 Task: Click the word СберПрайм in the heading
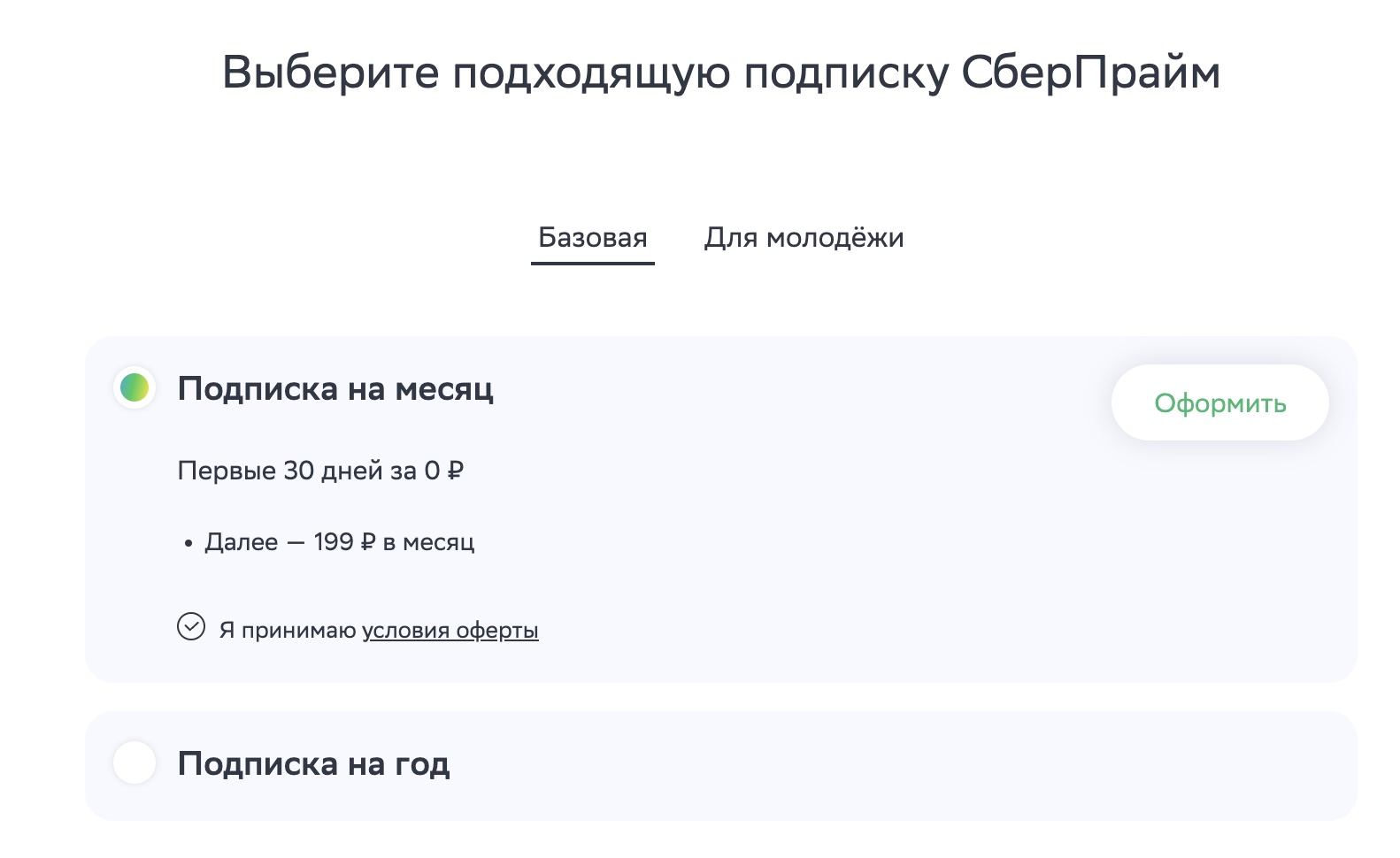[1090, 71]
